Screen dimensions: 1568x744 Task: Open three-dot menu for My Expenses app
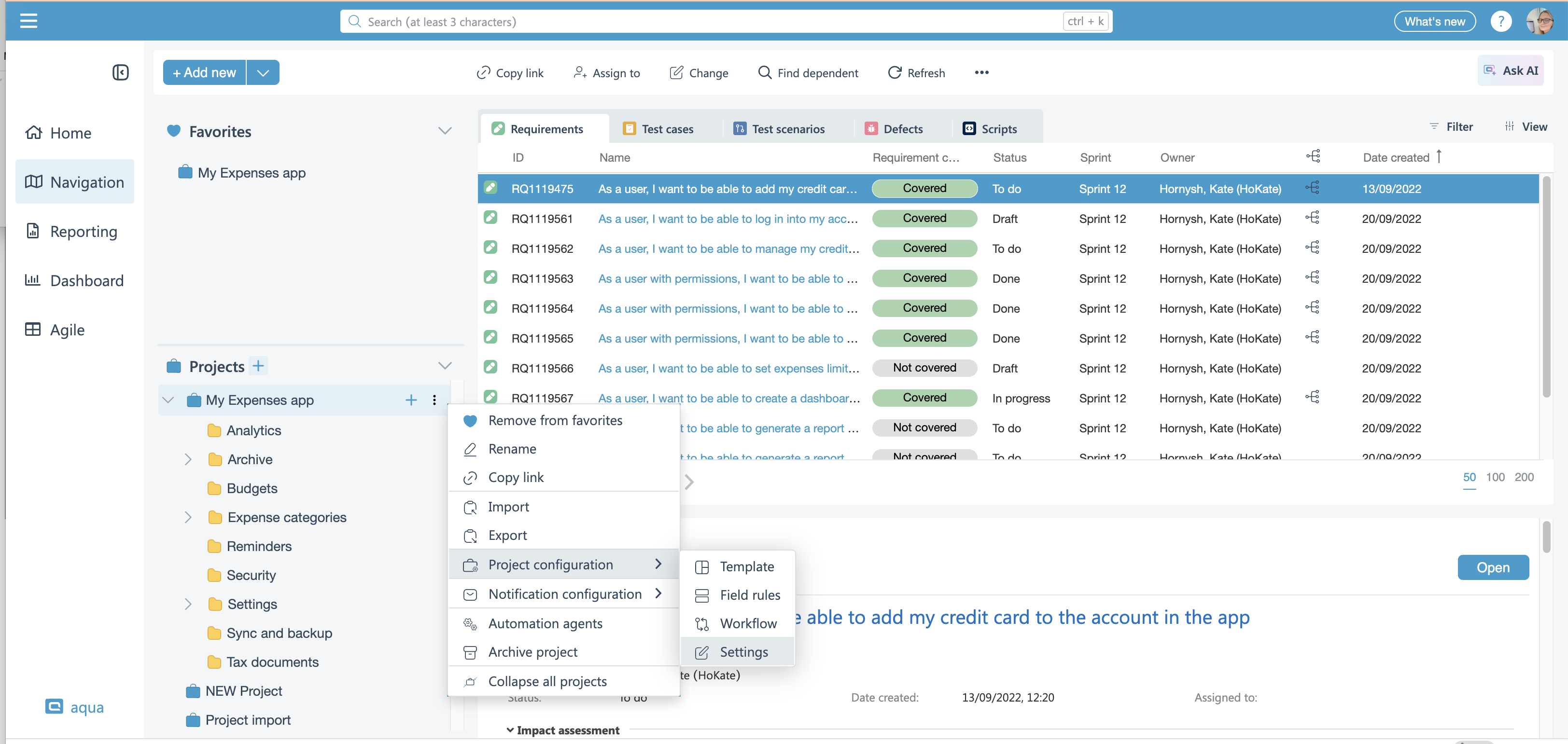[434, 400]
